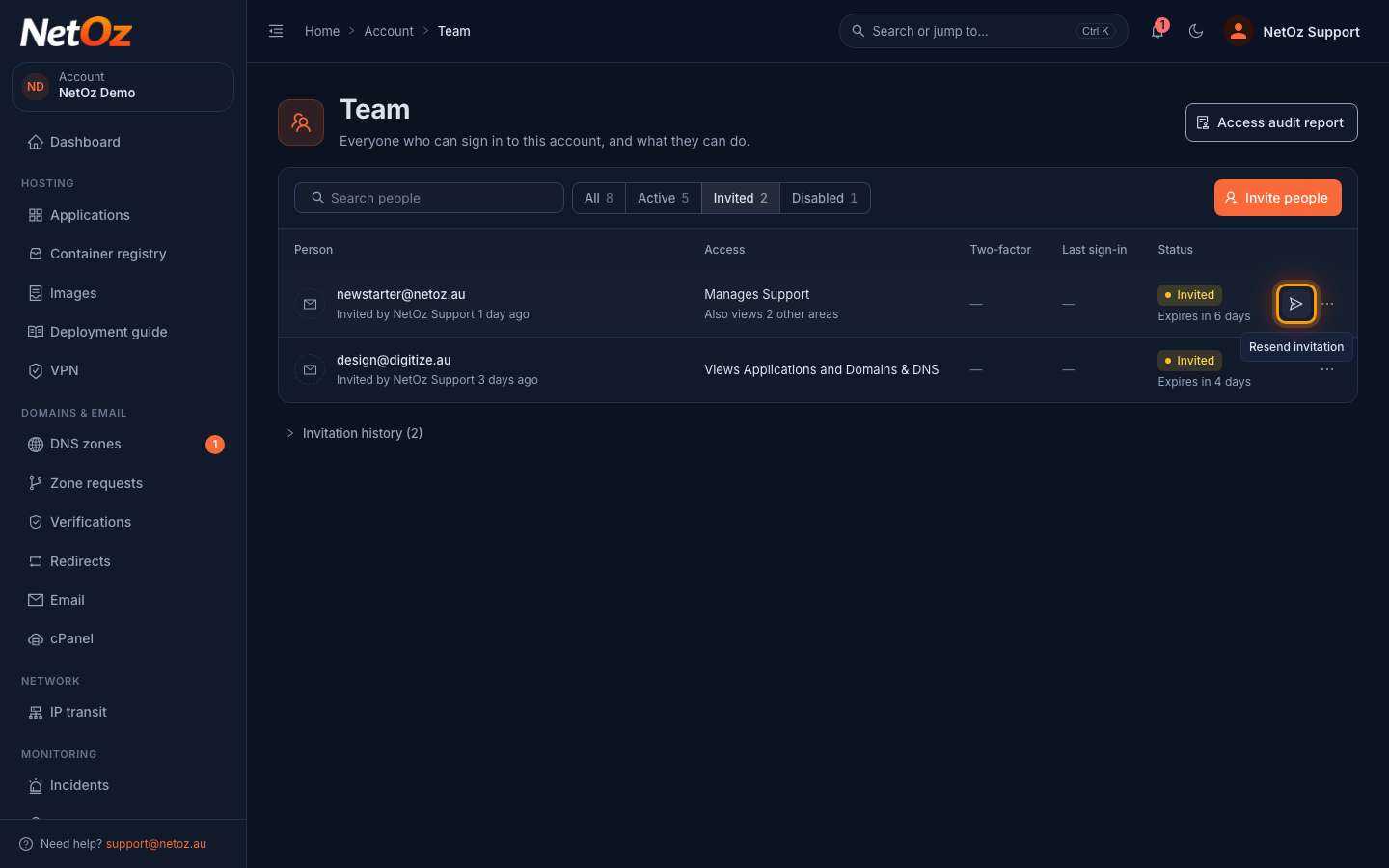The height and width of the screenshot is (868, 1389).
Task: Open the notifications bell
Action: 1157,31
